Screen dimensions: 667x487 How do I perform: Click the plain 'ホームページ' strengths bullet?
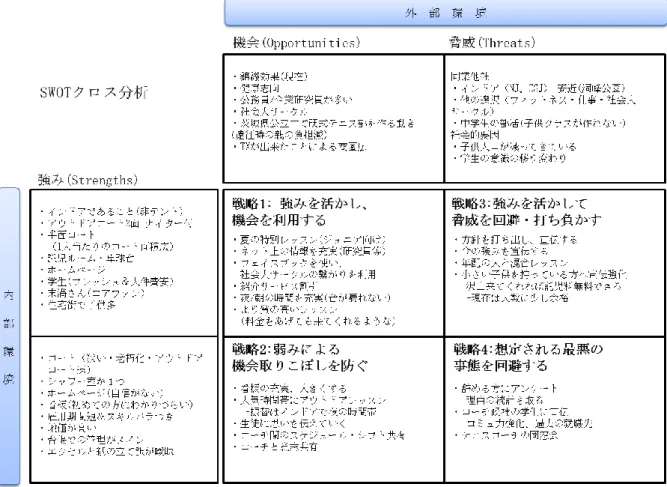point(73,270)
